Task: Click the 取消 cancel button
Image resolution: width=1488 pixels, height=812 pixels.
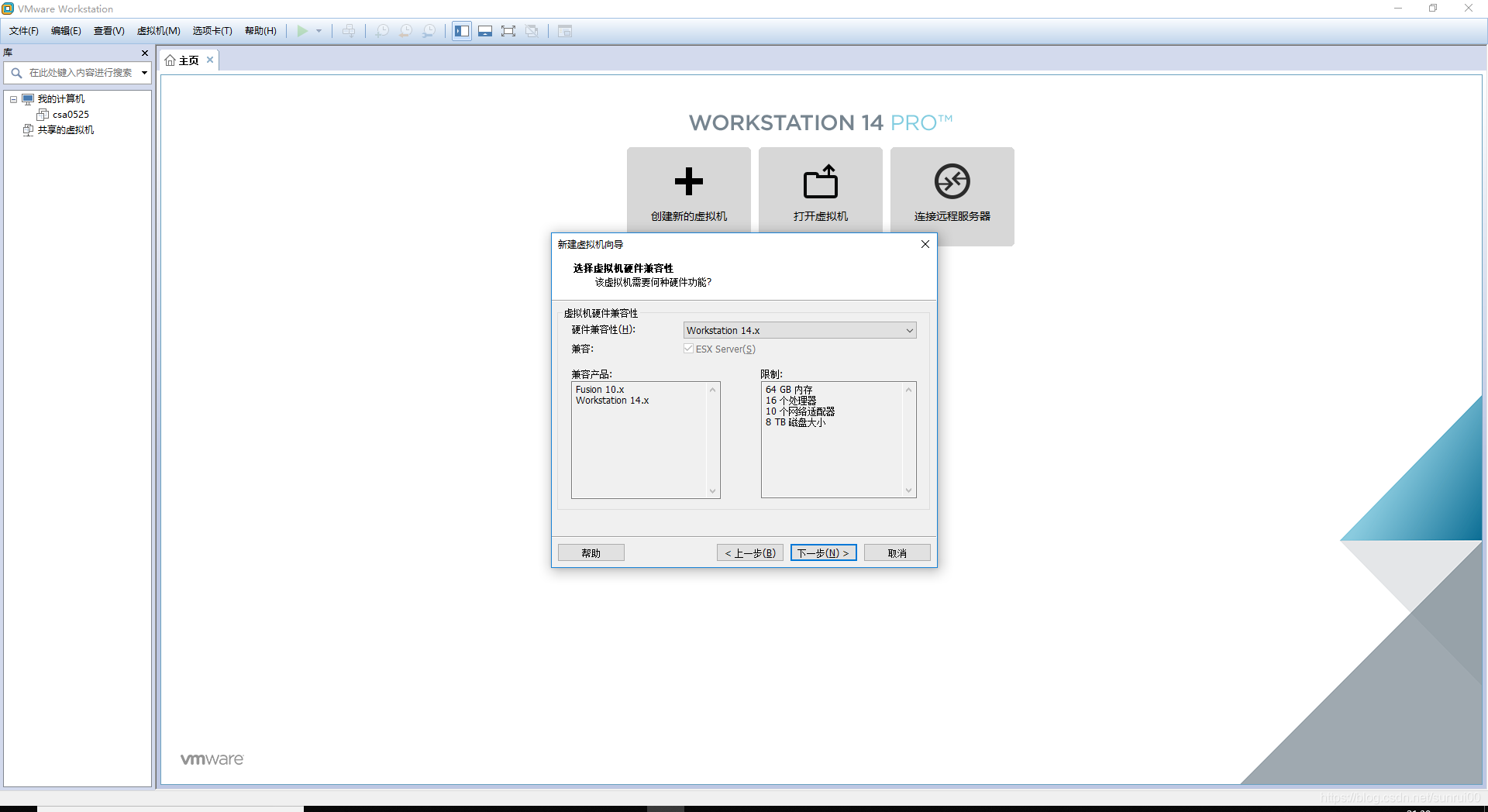Action: tap(897, 553)
